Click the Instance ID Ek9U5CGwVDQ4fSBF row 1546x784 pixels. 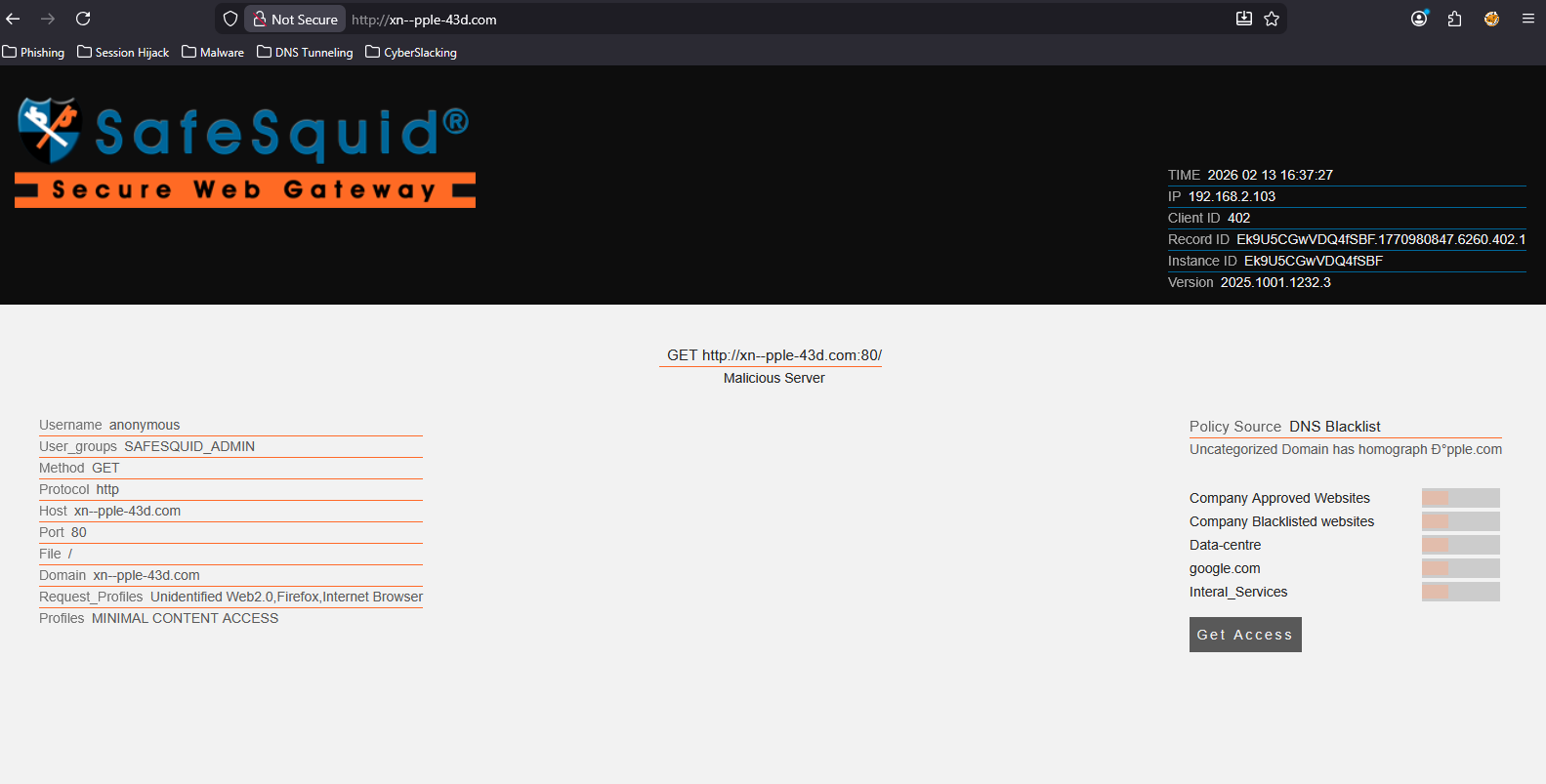click(1347, 261)
